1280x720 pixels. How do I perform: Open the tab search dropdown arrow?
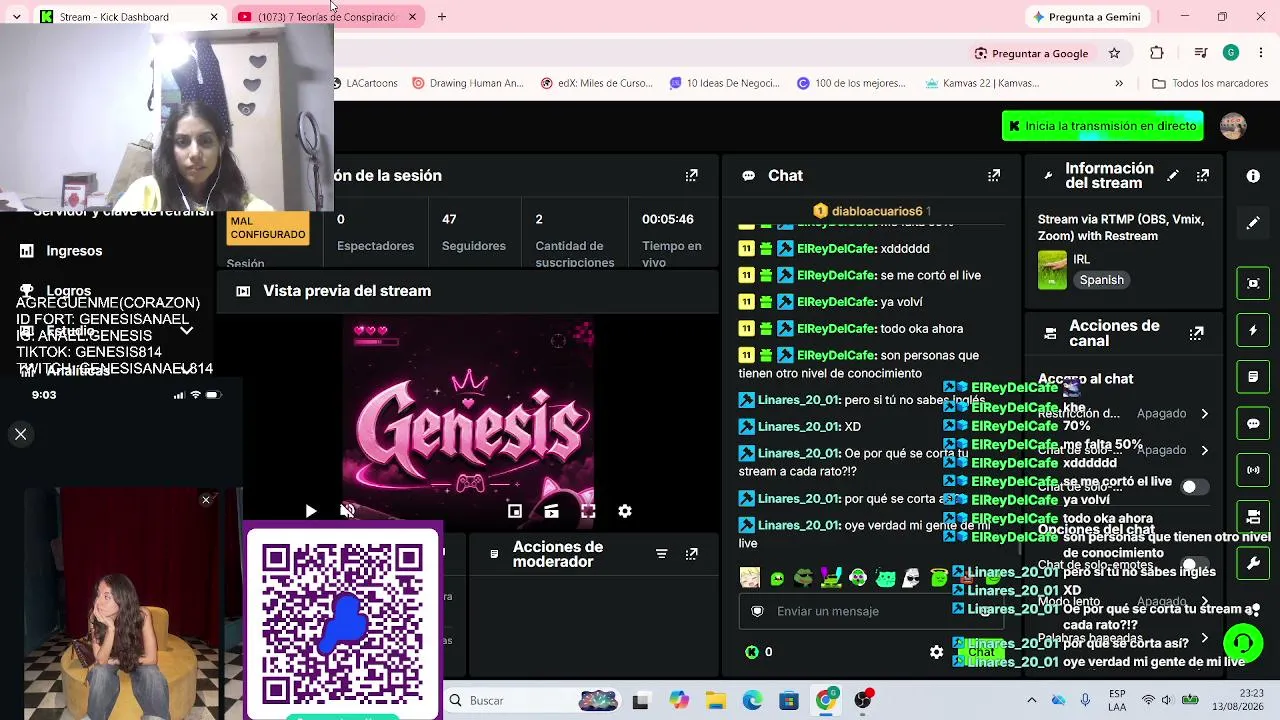pos(16,17)
